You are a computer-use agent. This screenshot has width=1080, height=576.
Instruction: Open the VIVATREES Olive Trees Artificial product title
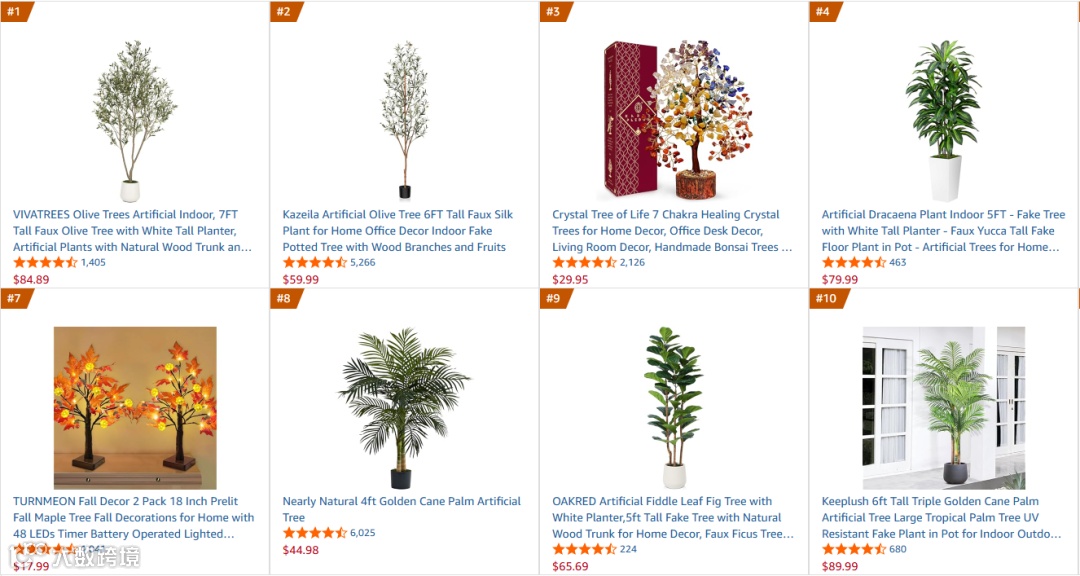click(132, 231)
